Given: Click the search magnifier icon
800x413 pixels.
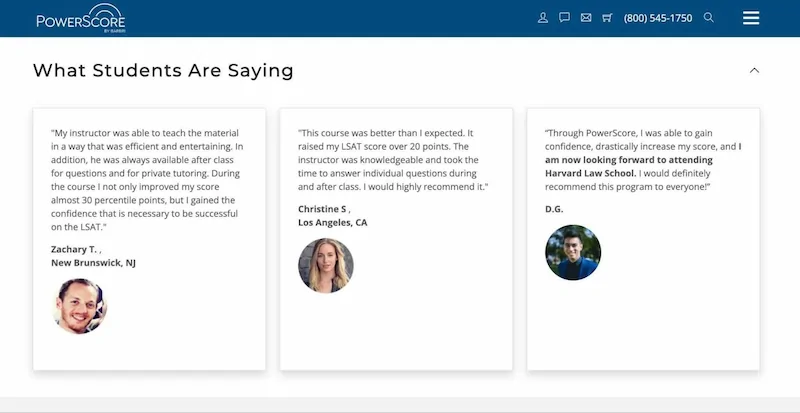Looking at the screenshot, I should tap(709, 17).
